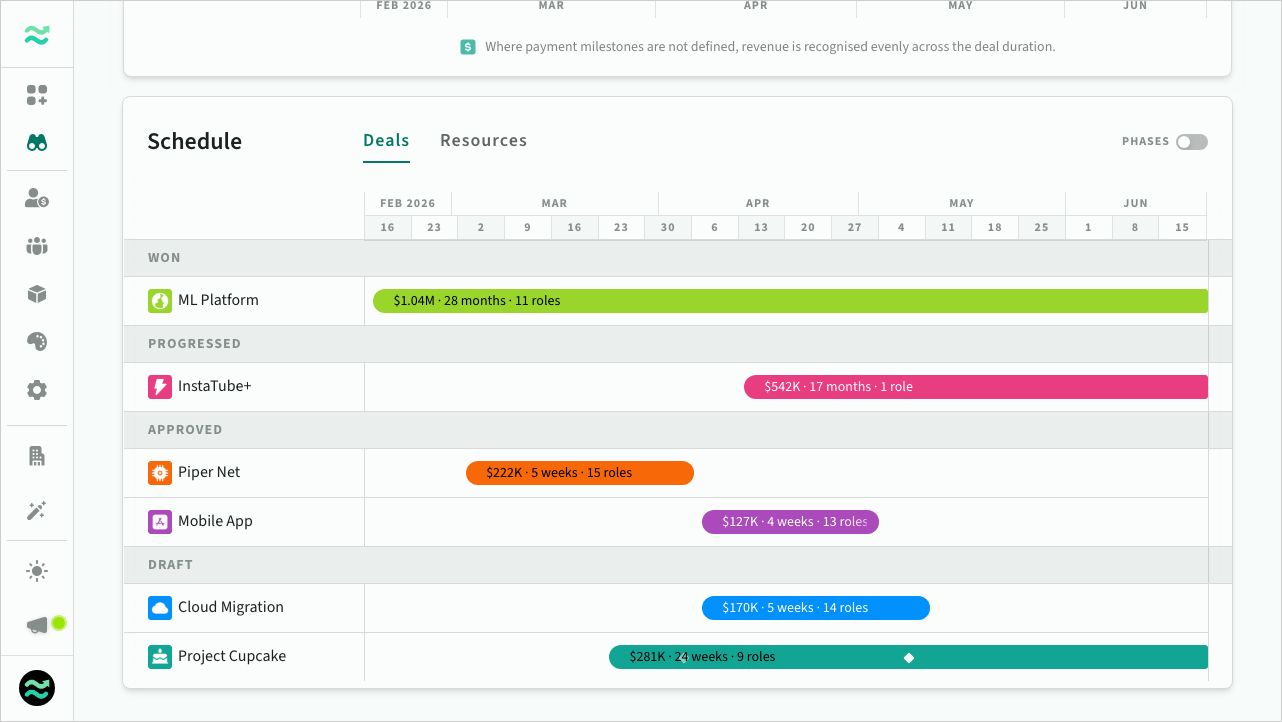Click the magic wand sidebar icon

pos(37,511)
